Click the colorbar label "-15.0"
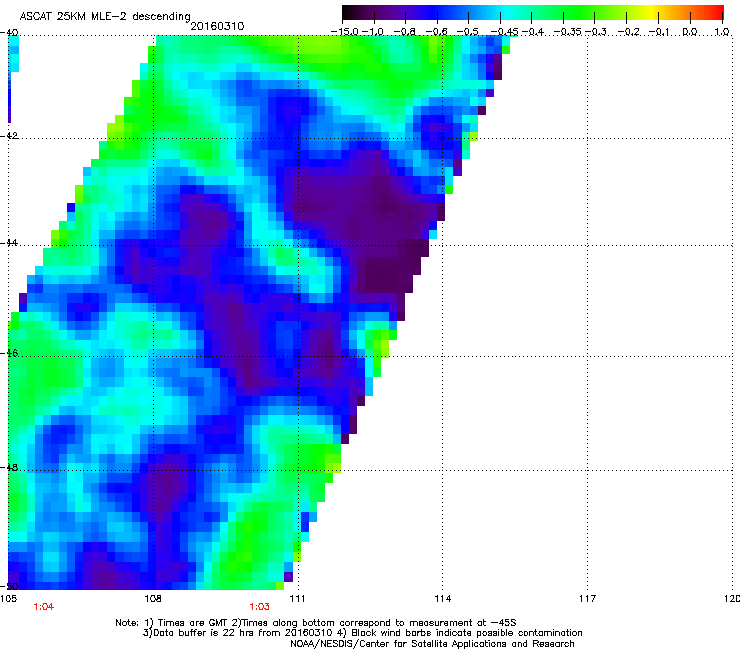The image size is (740, 650). pos(345,32)
